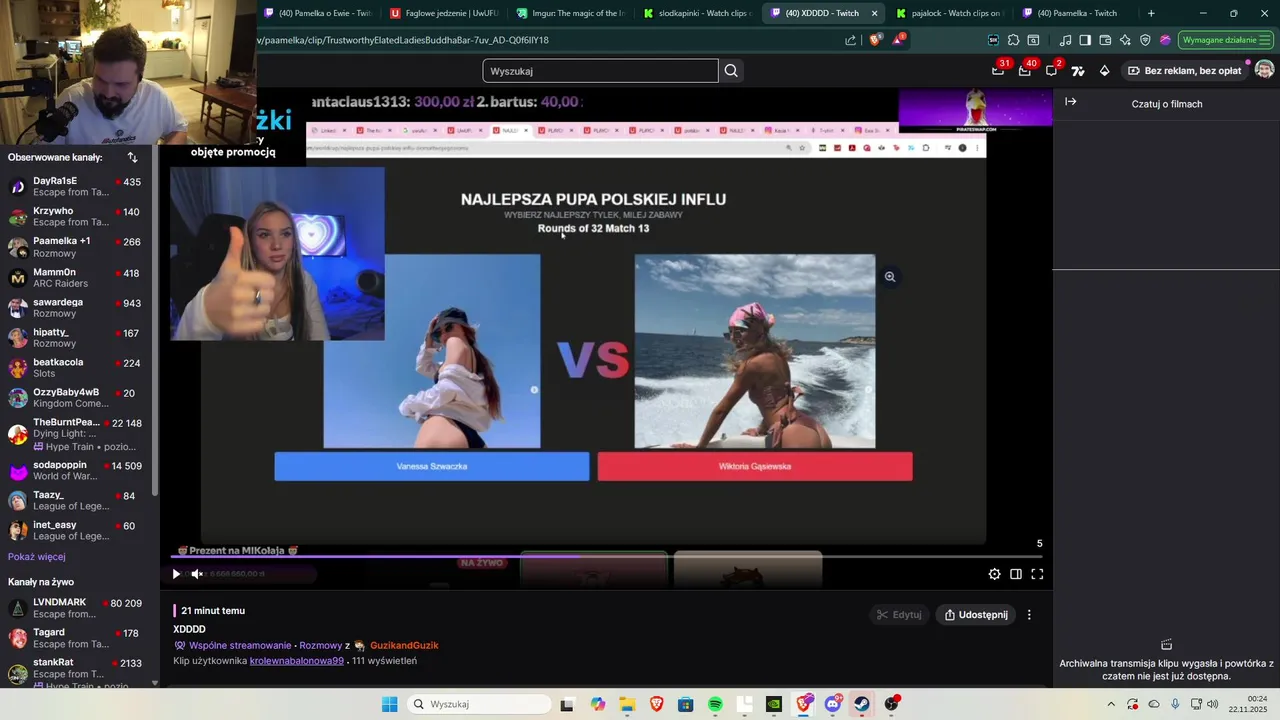Open Discord from taskbar
The height and width of the screenshot is (720, 1280).
[x=832, y=704]
